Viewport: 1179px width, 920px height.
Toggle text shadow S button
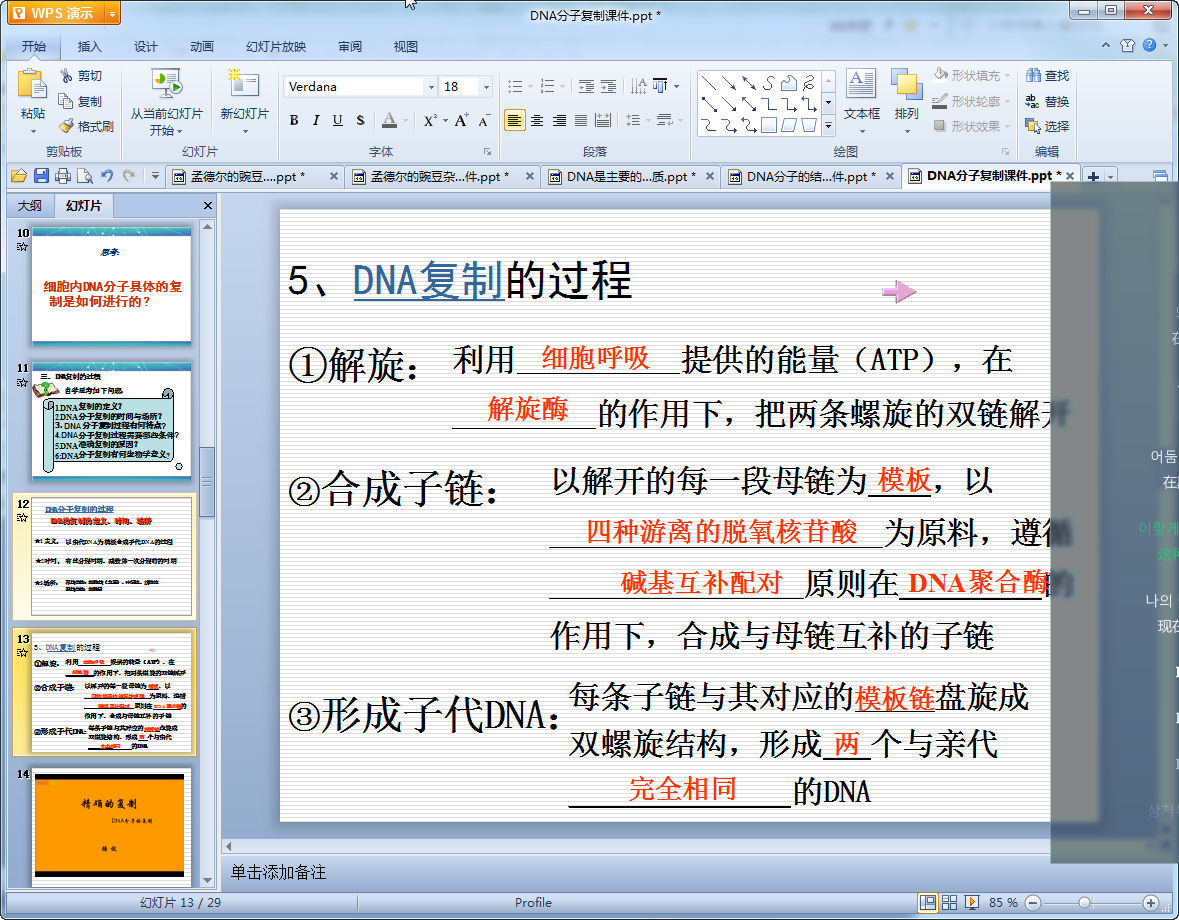click(360, 120)
